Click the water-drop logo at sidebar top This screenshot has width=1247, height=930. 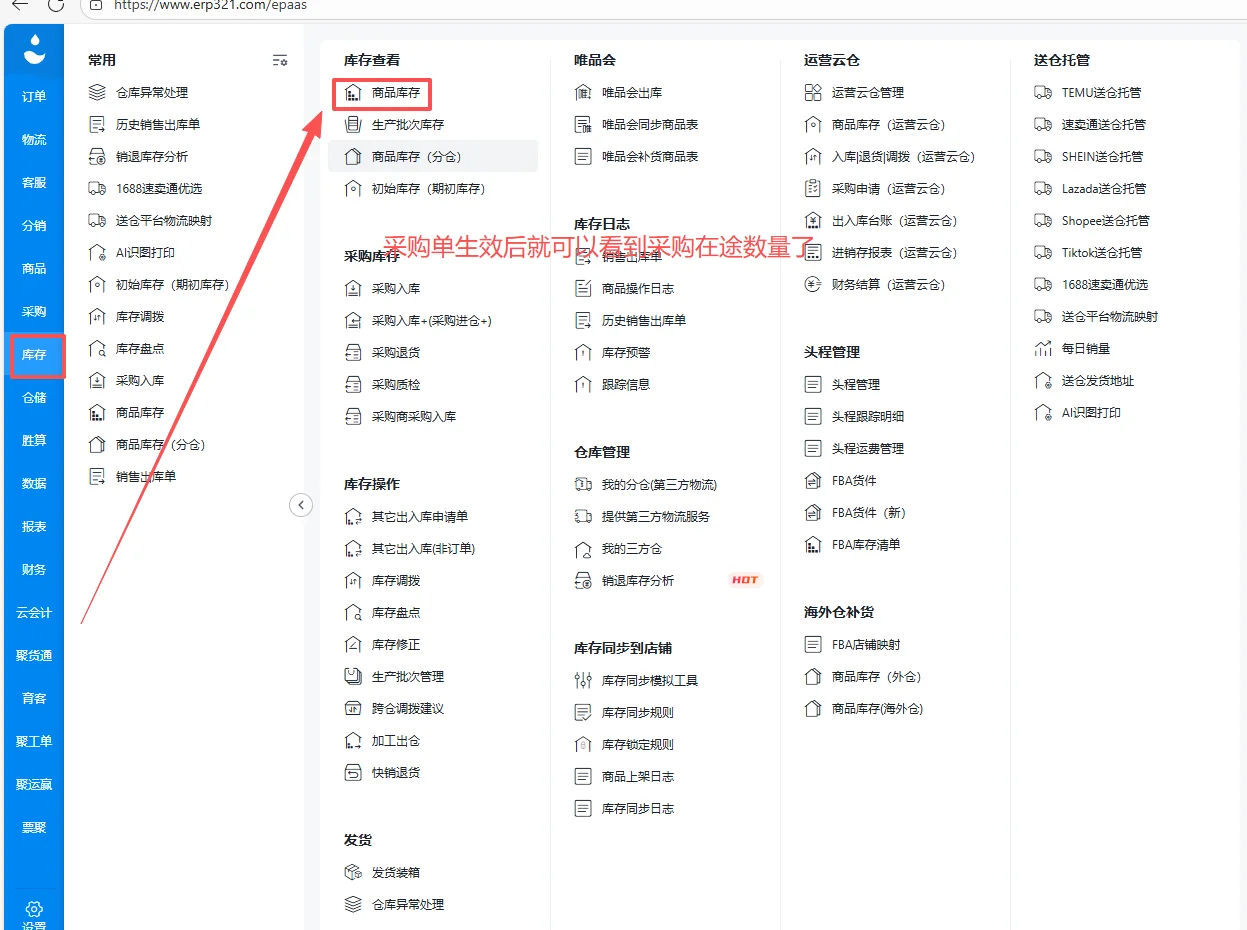click(x=35, y=49)
